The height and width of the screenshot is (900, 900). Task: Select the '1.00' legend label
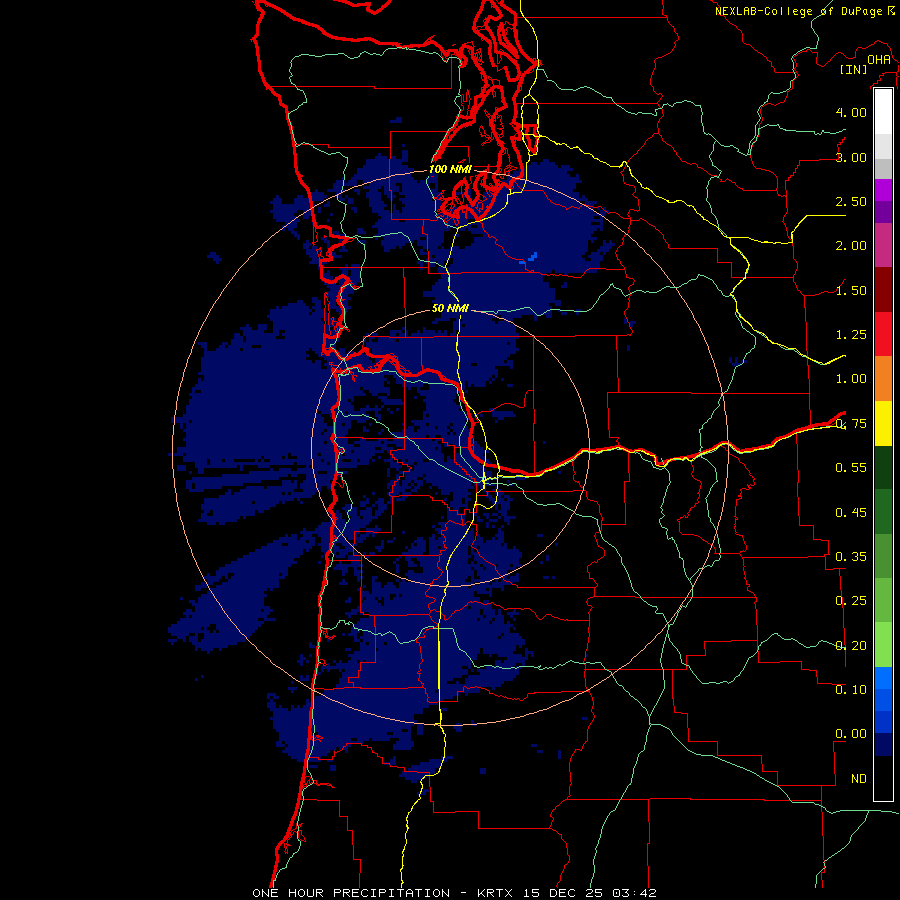[851, 379]
